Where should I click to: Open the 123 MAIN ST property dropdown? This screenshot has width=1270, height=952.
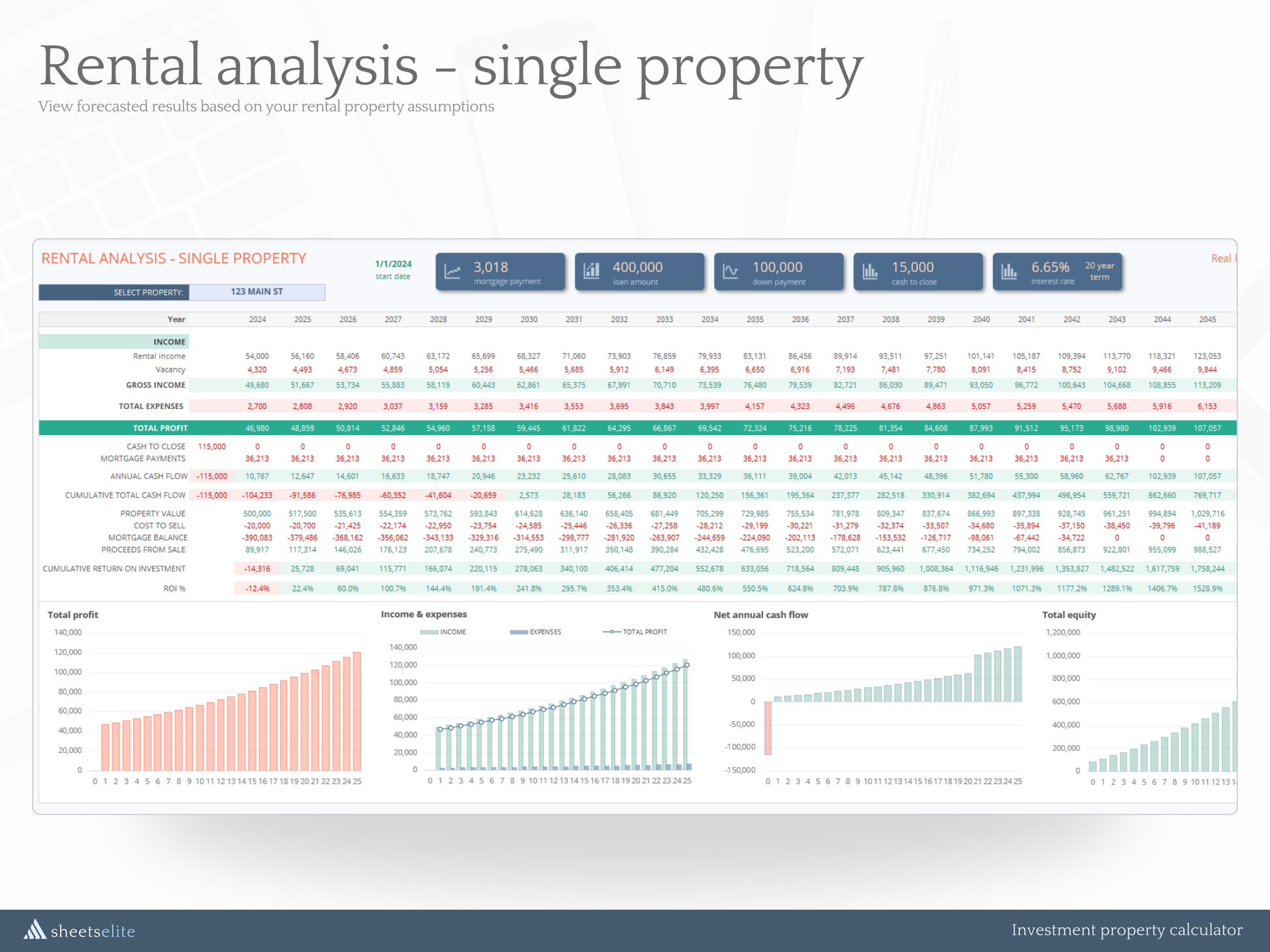click(256, 292)
